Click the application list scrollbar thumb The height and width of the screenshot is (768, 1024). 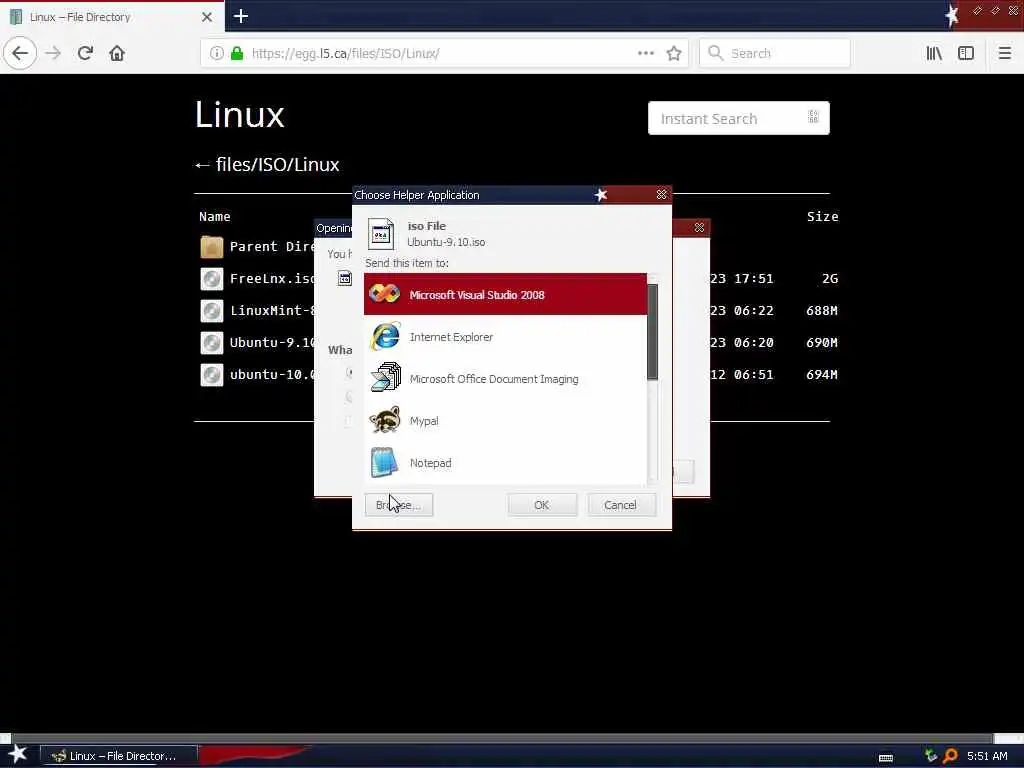click(x=652, y=332)
